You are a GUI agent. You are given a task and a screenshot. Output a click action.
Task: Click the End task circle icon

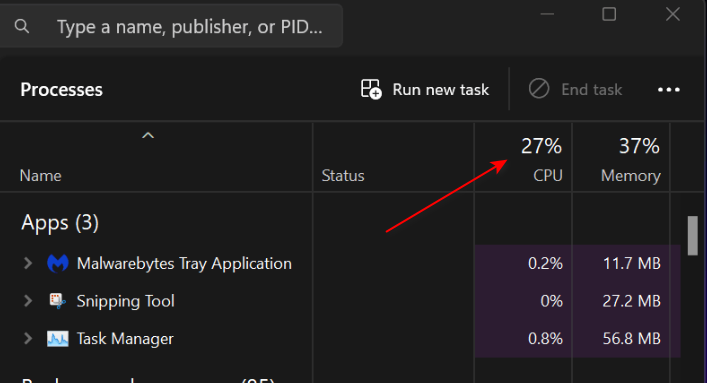click(x=539, y=89)
